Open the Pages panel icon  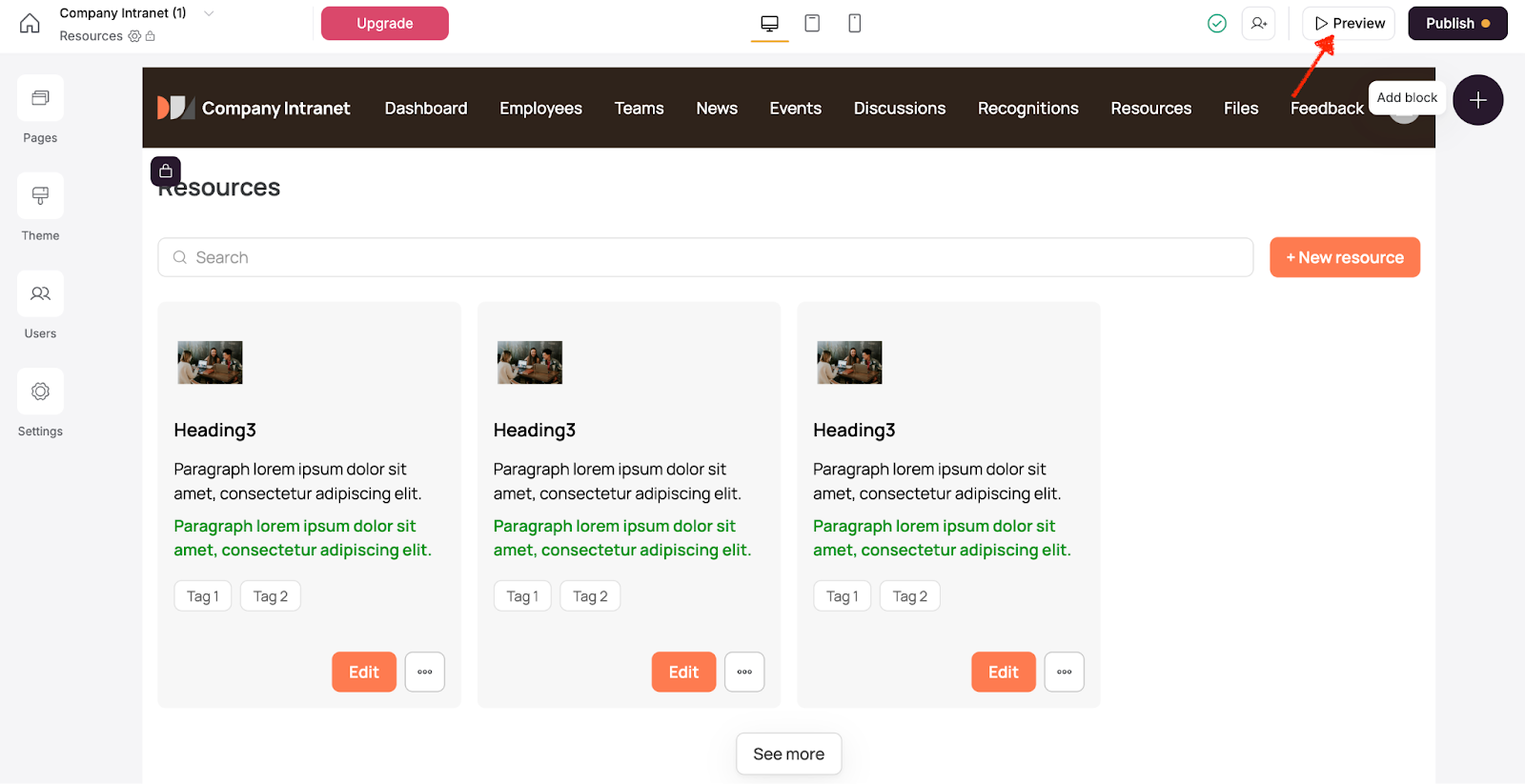40,98
